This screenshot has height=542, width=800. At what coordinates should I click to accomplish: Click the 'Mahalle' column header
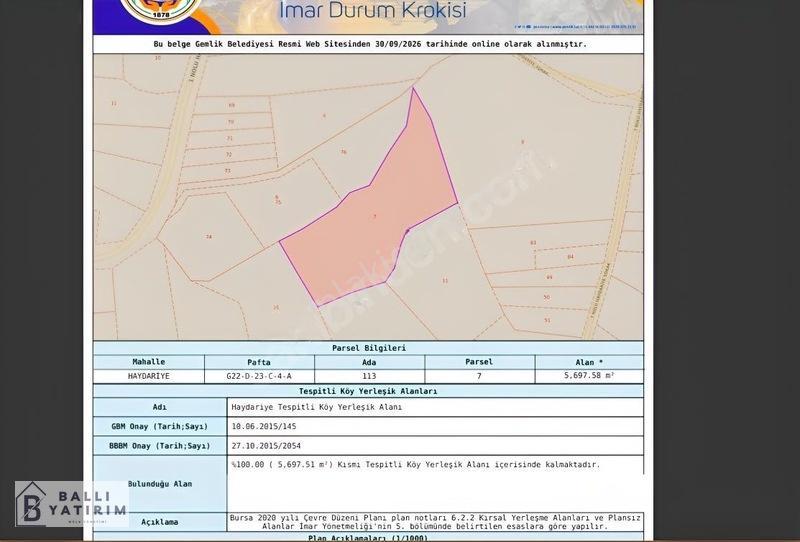point(149,362)
